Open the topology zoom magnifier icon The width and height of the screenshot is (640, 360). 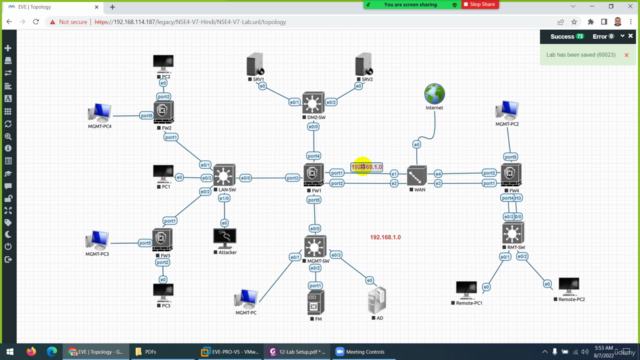coord(8,137)
